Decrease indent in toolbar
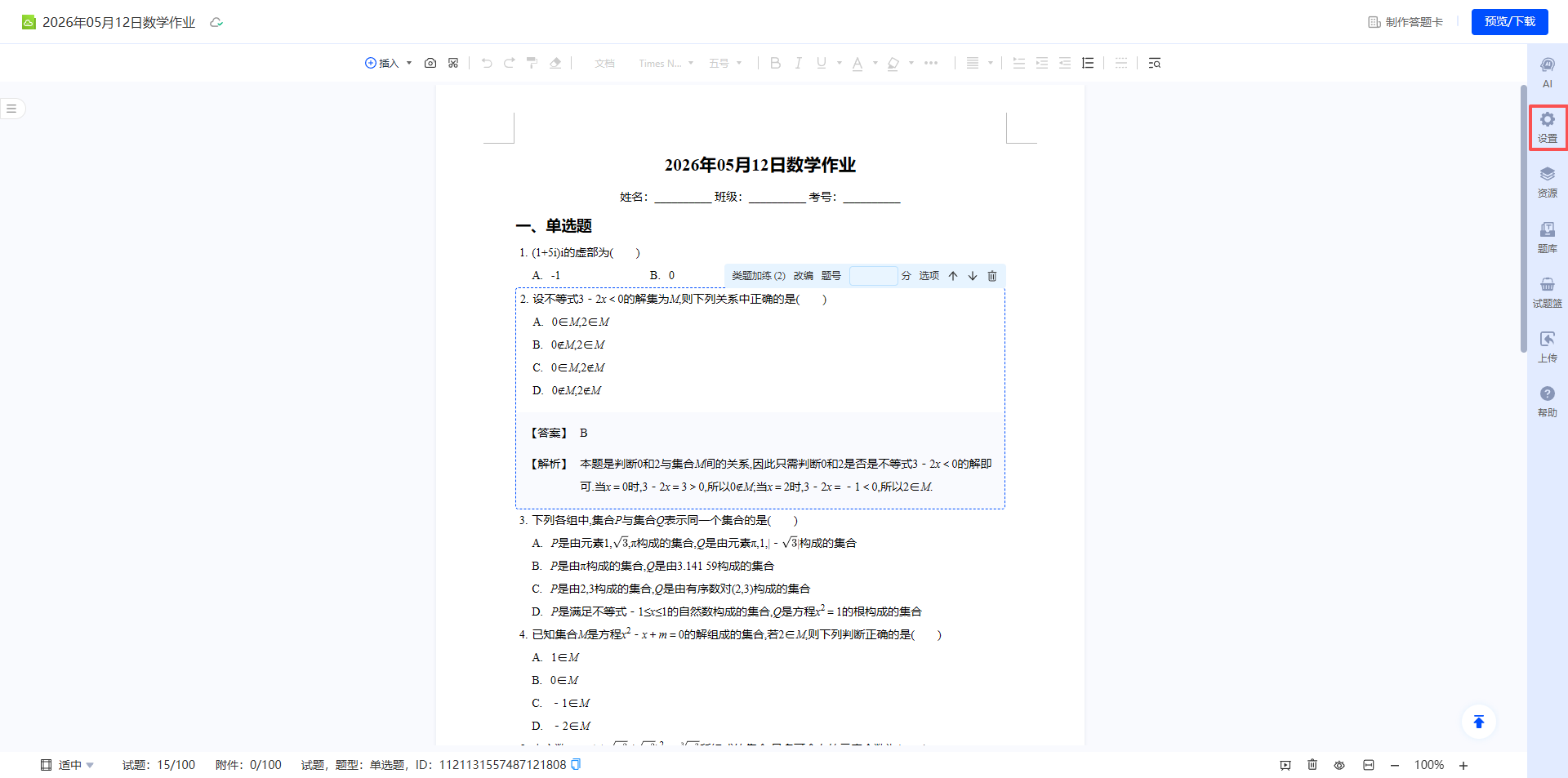 (1065, 63)
